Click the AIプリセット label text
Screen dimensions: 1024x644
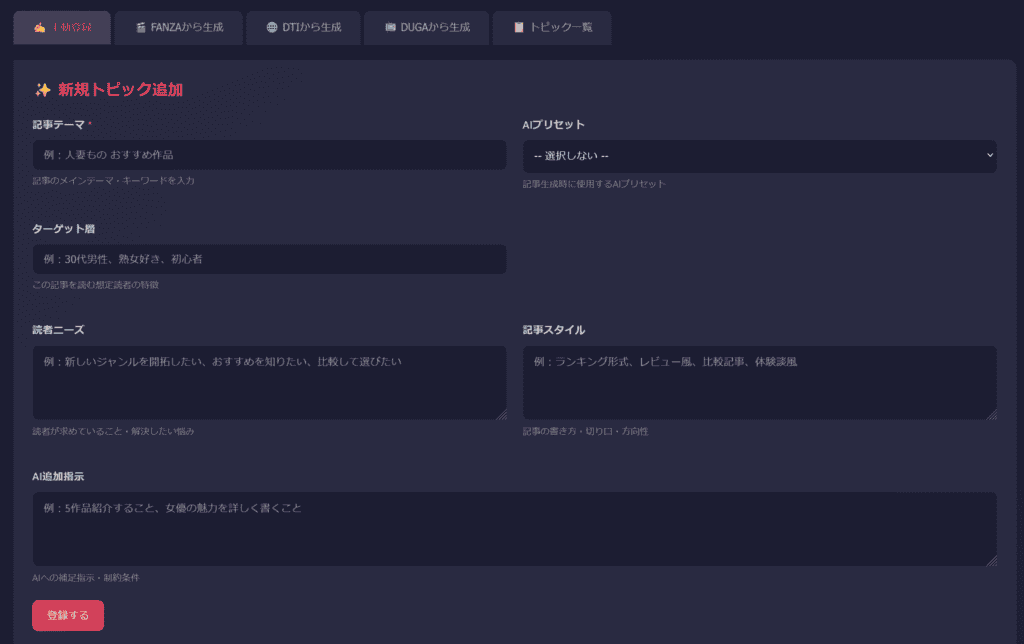[x=553, y=125]
